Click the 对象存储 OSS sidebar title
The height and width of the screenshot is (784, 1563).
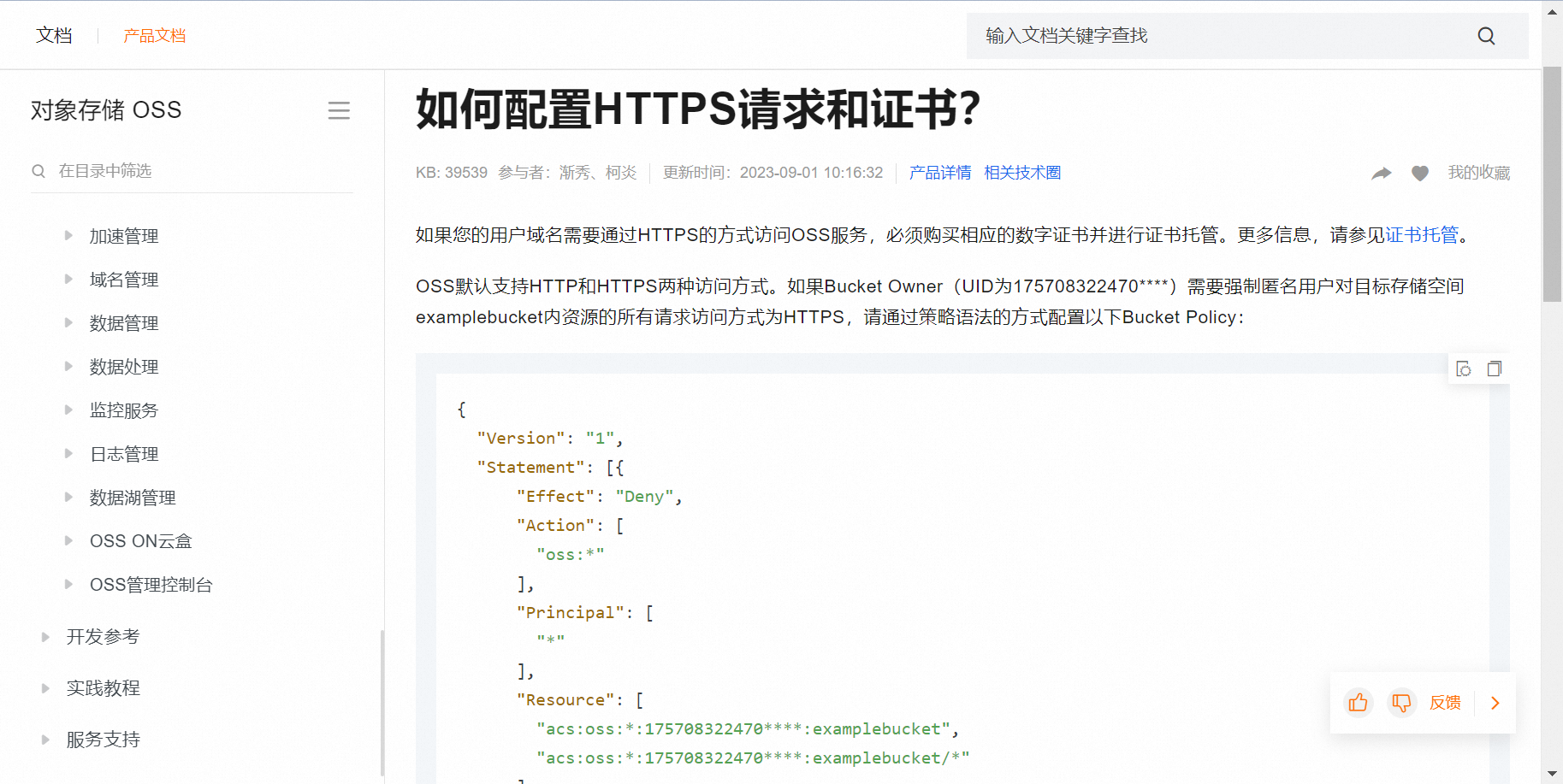[106, 110]
